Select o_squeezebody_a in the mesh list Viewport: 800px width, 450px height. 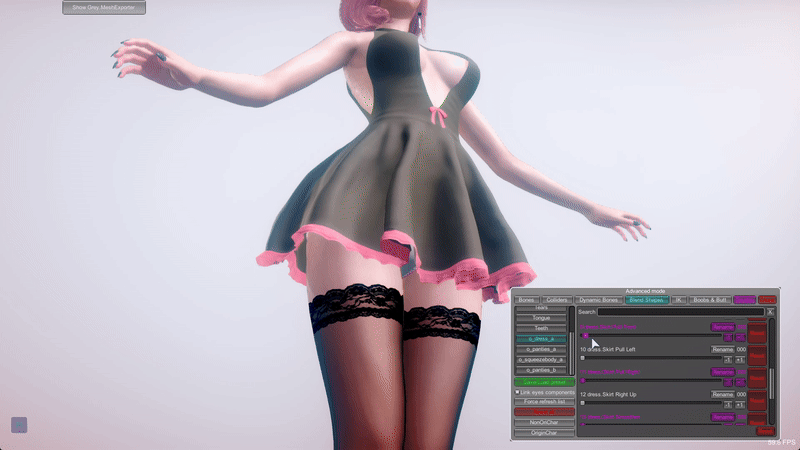point(541,359)
